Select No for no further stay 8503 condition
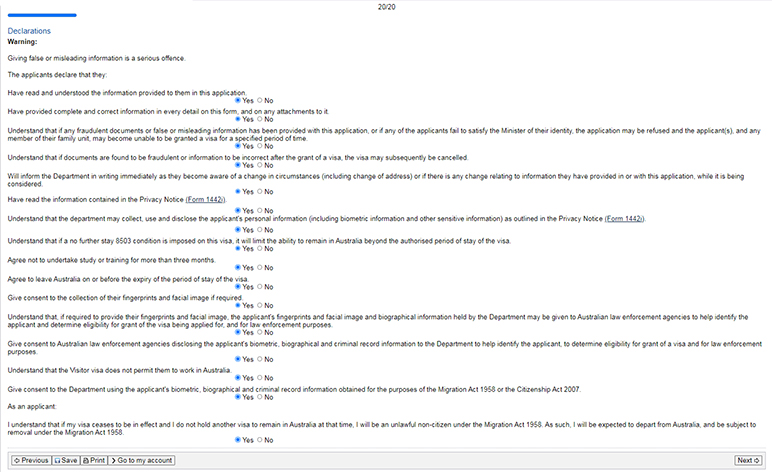772x472 pixels. (x=259, y=249)
